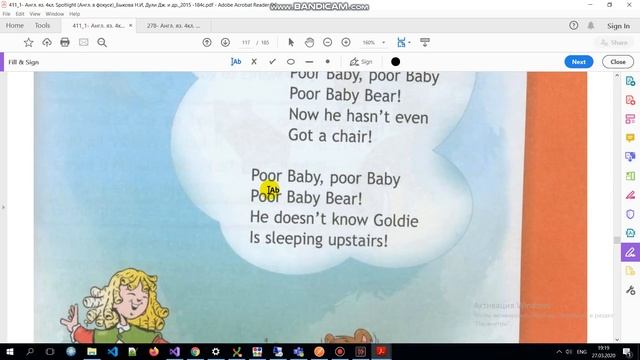
Task: Select the active Fill & Sign sidebar tool
Action: pyautogui.click(x=630, y=252)
